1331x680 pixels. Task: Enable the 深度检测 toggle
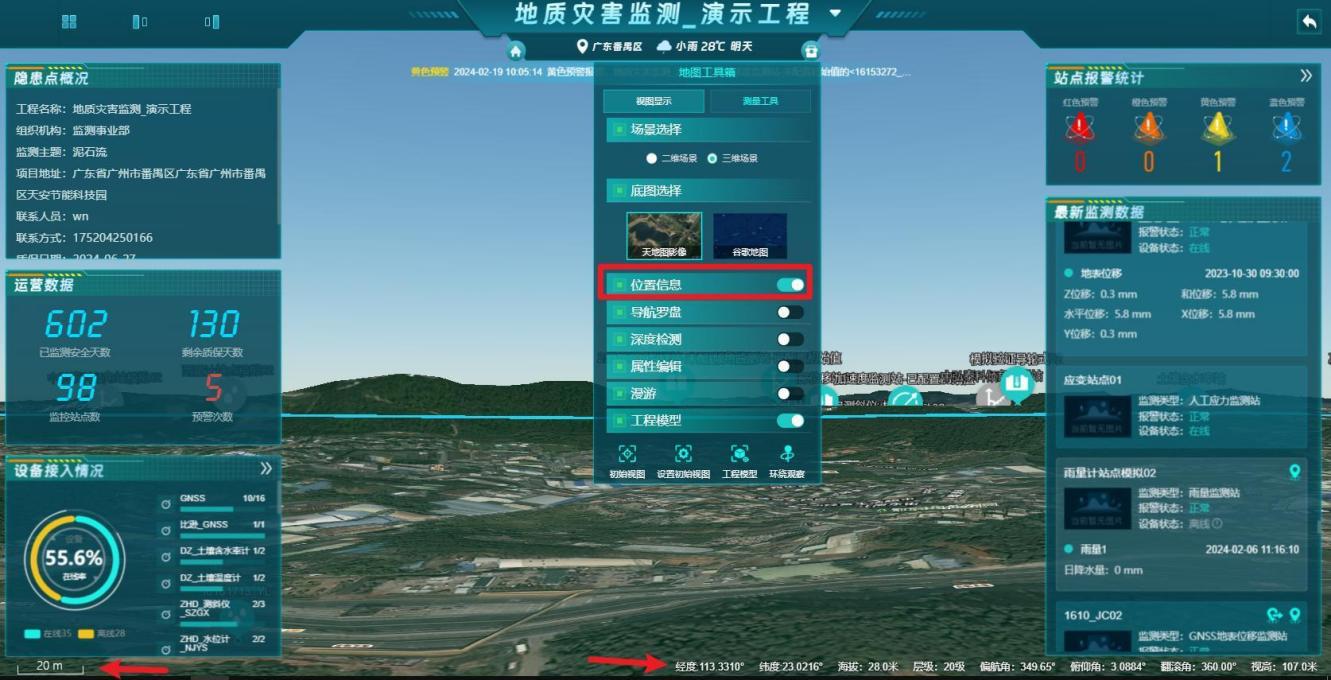pos(790,340)
